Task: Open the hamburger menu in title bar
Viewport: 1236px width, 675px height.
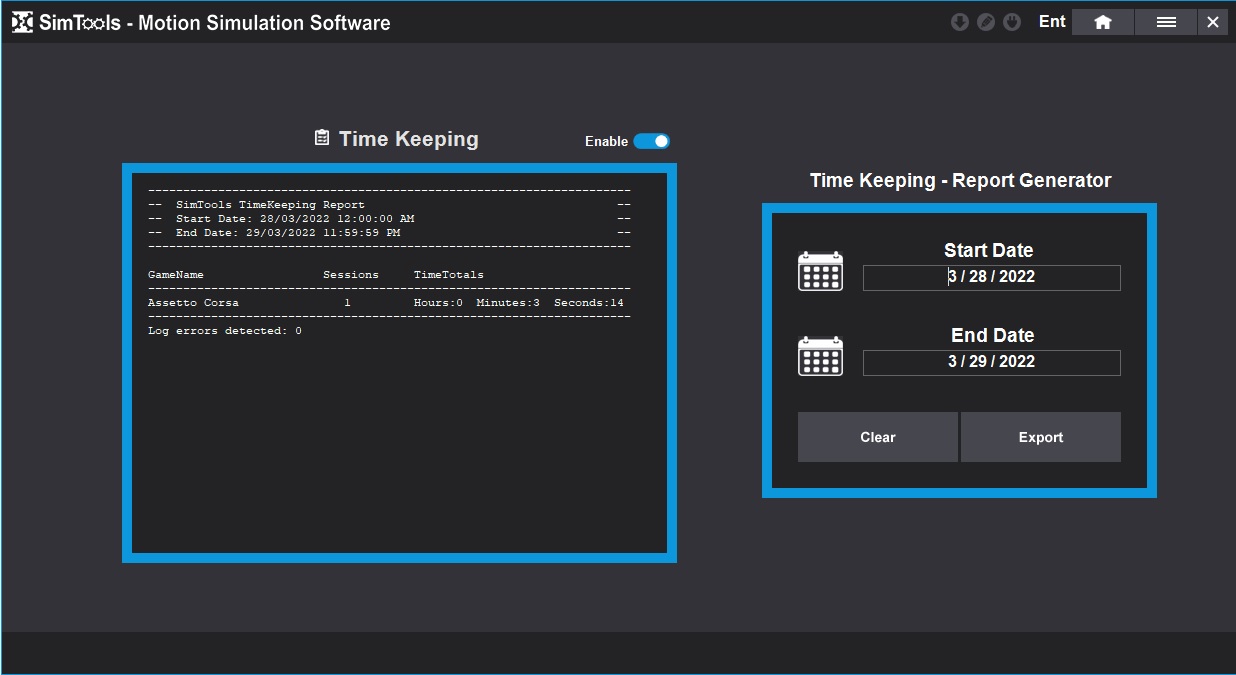Action: 1166,22
